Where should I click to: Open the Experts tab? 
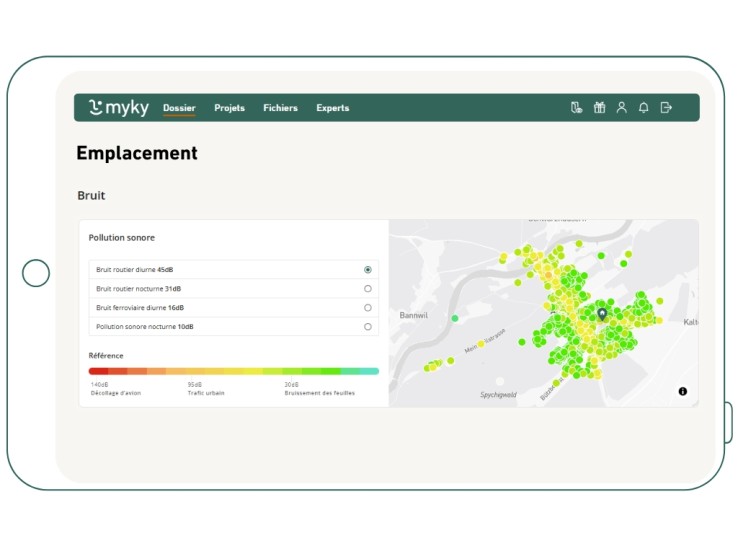pyautogui.click(x=333, y=108)
